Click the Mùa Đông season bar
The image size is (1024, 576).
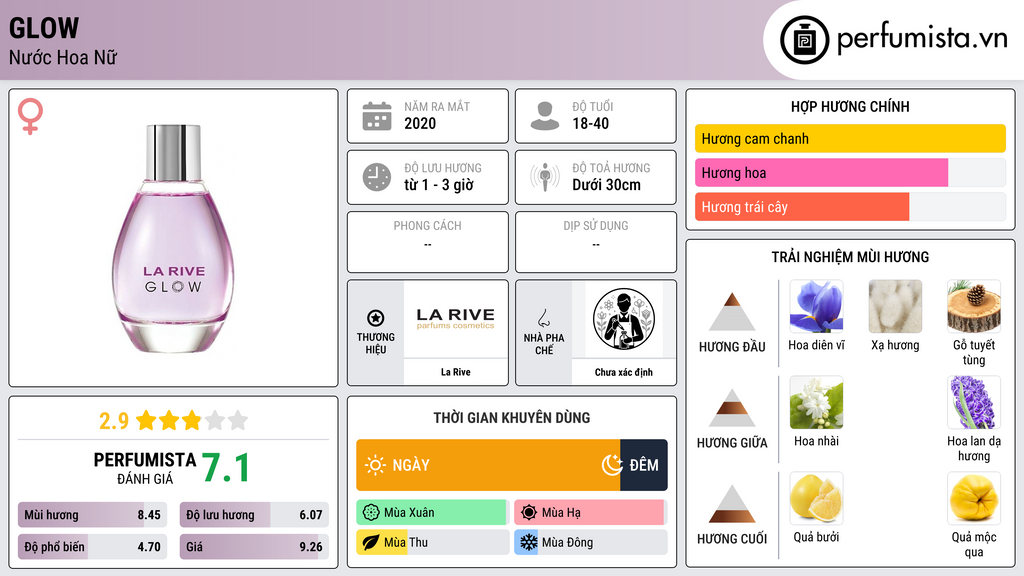[x=591, y=543]
